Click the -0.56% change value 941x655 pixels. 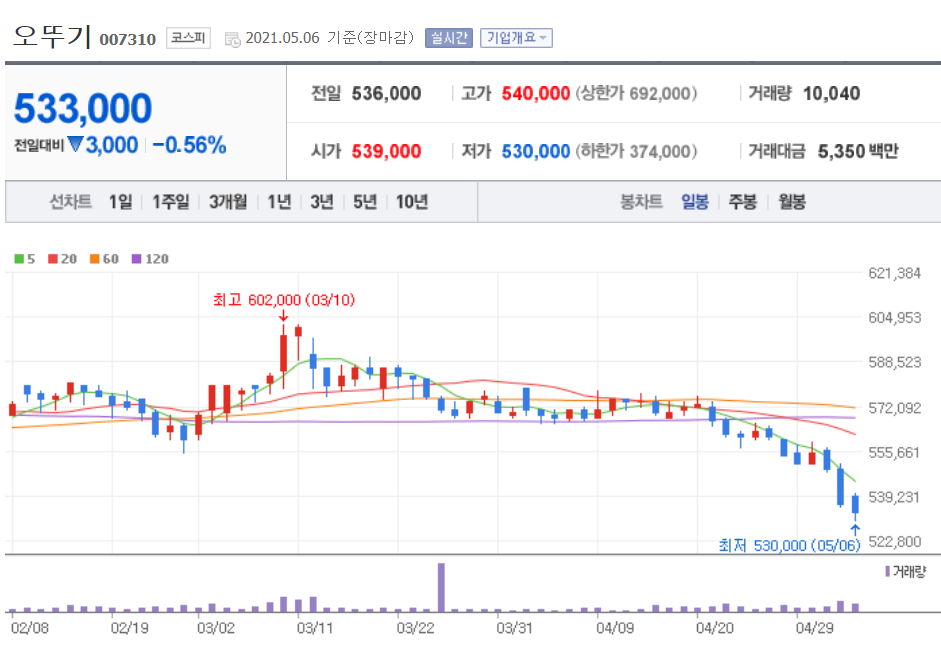pyautogui.click(x=189, y=145)
